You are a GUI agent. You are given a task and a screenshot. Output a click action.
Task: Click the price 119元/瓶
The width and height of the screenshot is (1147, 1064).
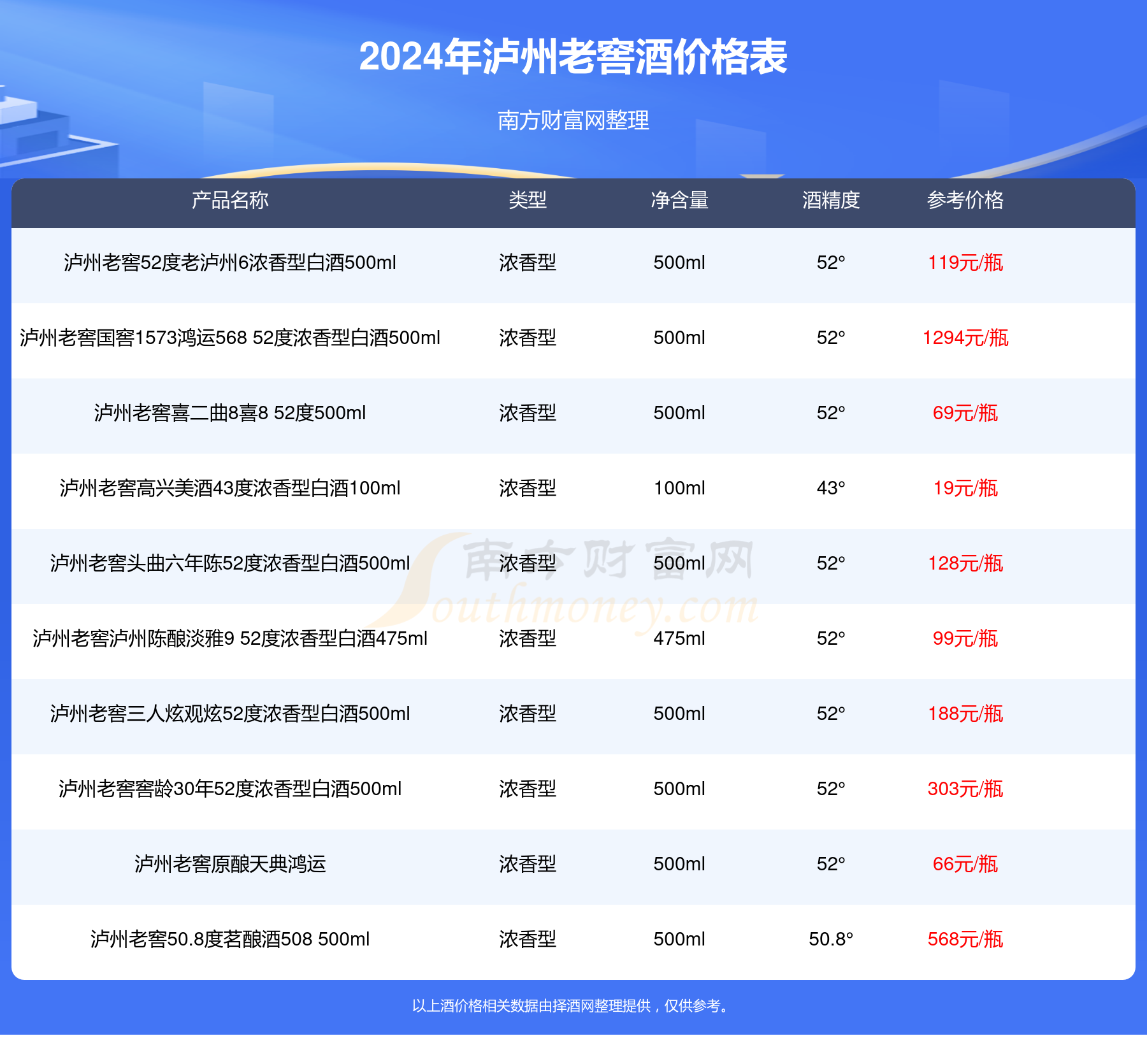click(965, 262)
